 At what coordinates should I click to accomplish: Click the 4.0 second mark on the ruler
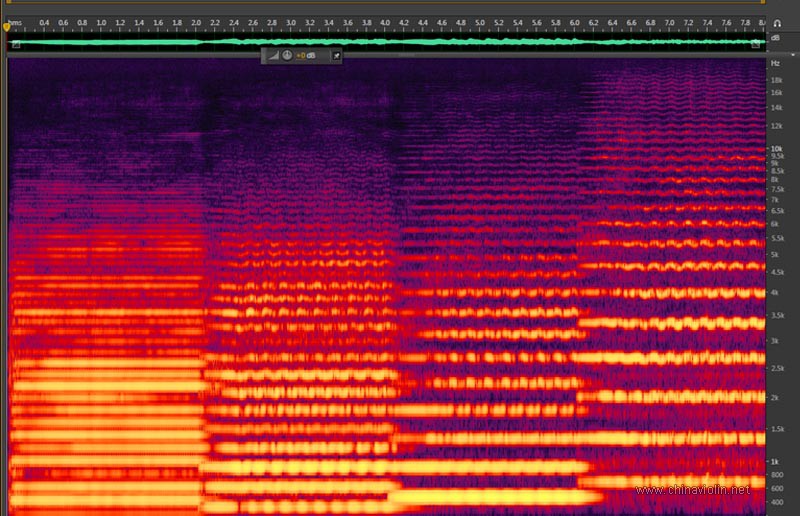385,22
